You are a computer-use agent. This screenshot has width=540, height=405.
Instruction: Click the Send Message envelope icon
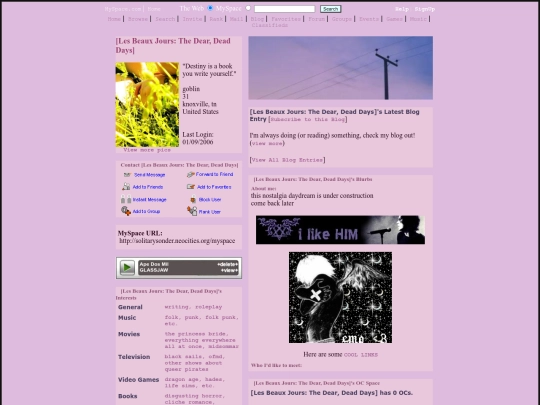127,175
